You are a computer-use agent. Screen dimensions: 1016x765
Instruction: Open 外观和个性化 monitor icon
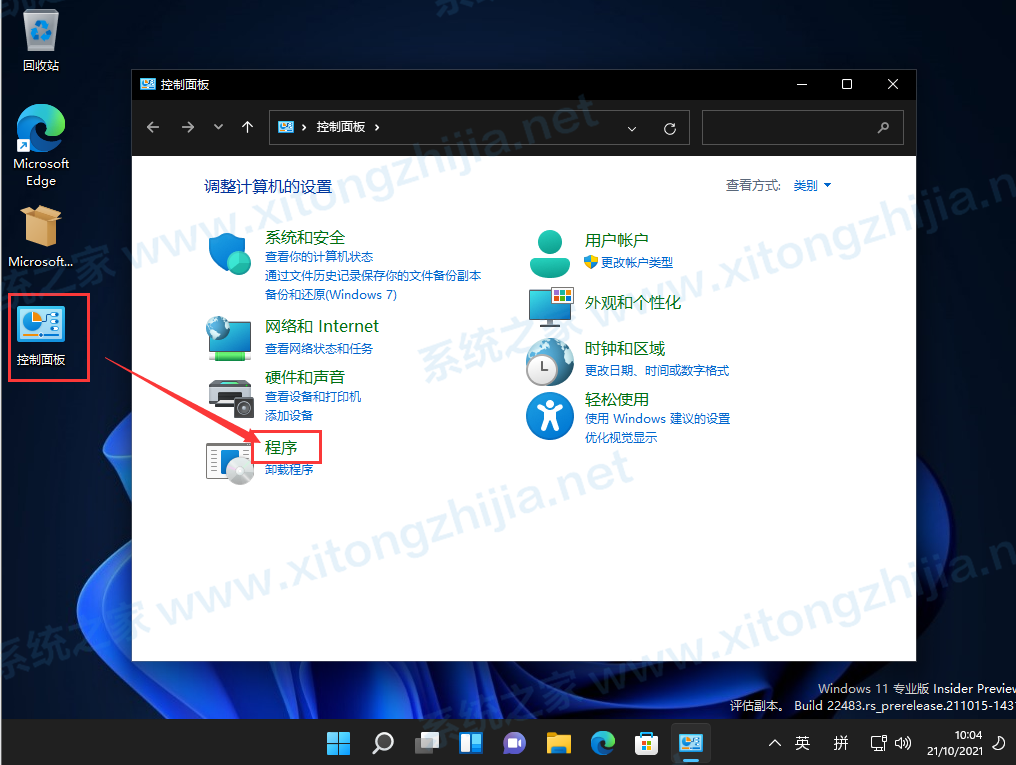click(x=550, y=308)
